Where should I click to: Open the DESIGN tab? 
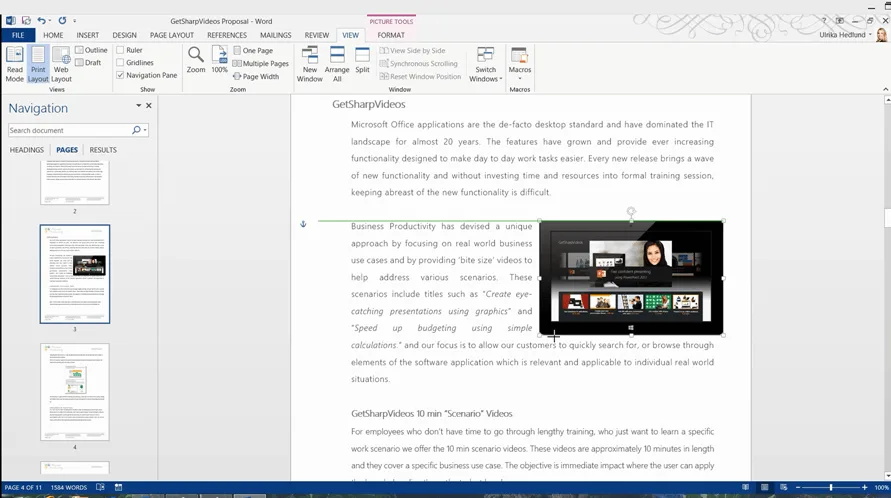[124, 35]
